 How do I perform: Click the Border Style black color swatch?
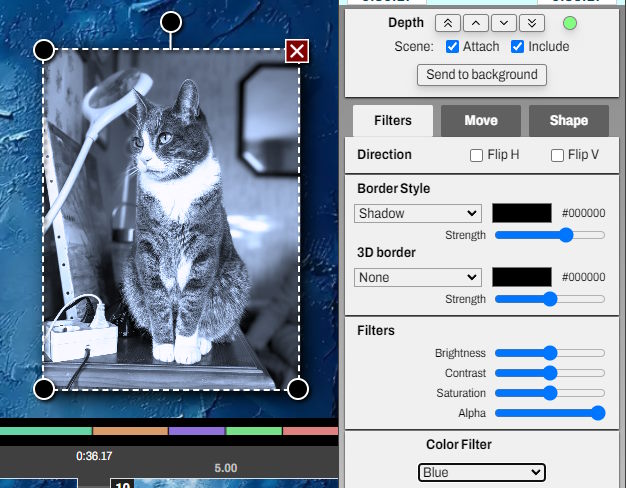point(521,213)
